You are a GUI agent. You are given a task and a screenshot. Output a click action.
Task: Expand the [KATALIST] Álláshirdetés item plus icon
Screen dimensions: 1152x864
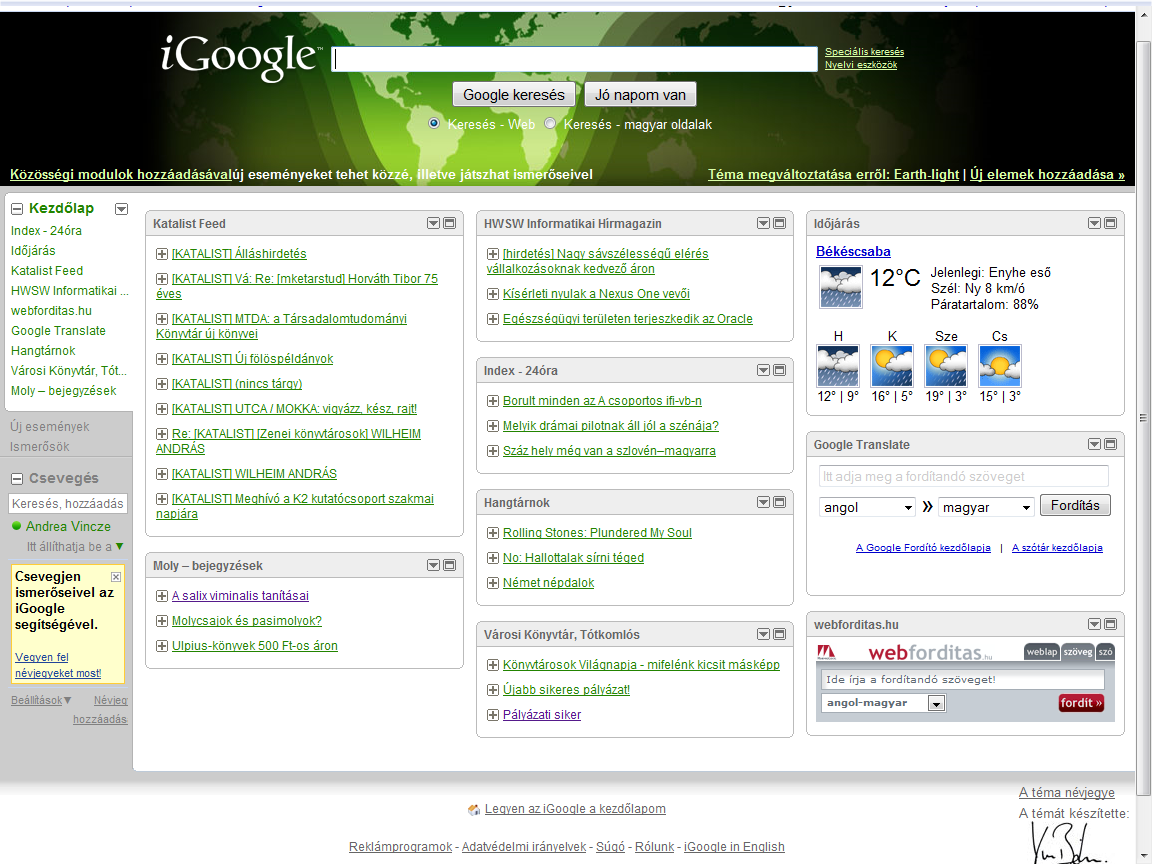(x=162, y=254)
